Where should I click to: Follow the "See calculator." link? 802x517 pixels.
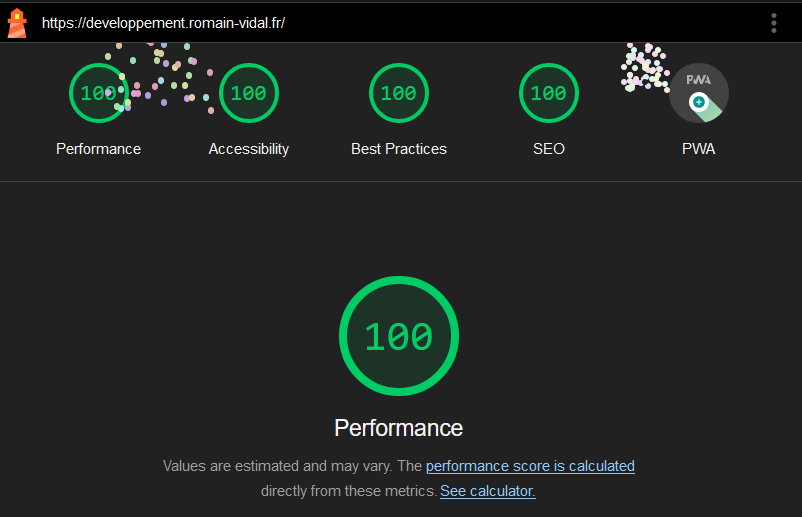pyautogui.click(x=487, y=491)
